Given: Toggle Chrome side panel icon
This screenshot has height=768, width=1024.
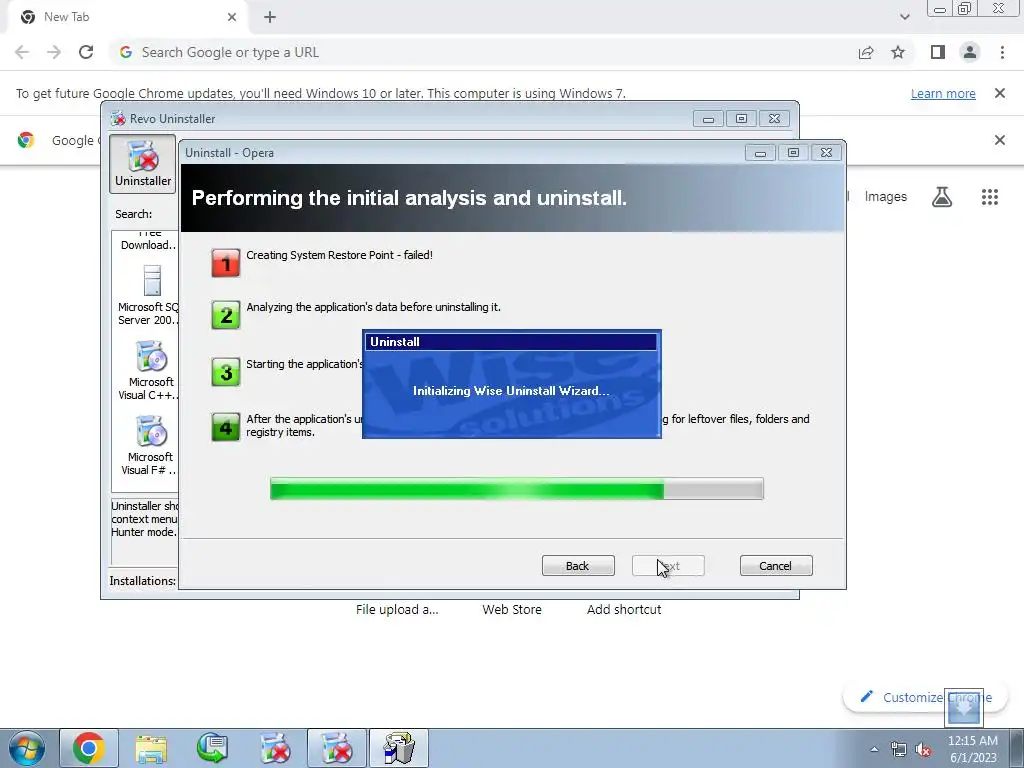Looking at the screenshot, I should [x=938, y=52].
